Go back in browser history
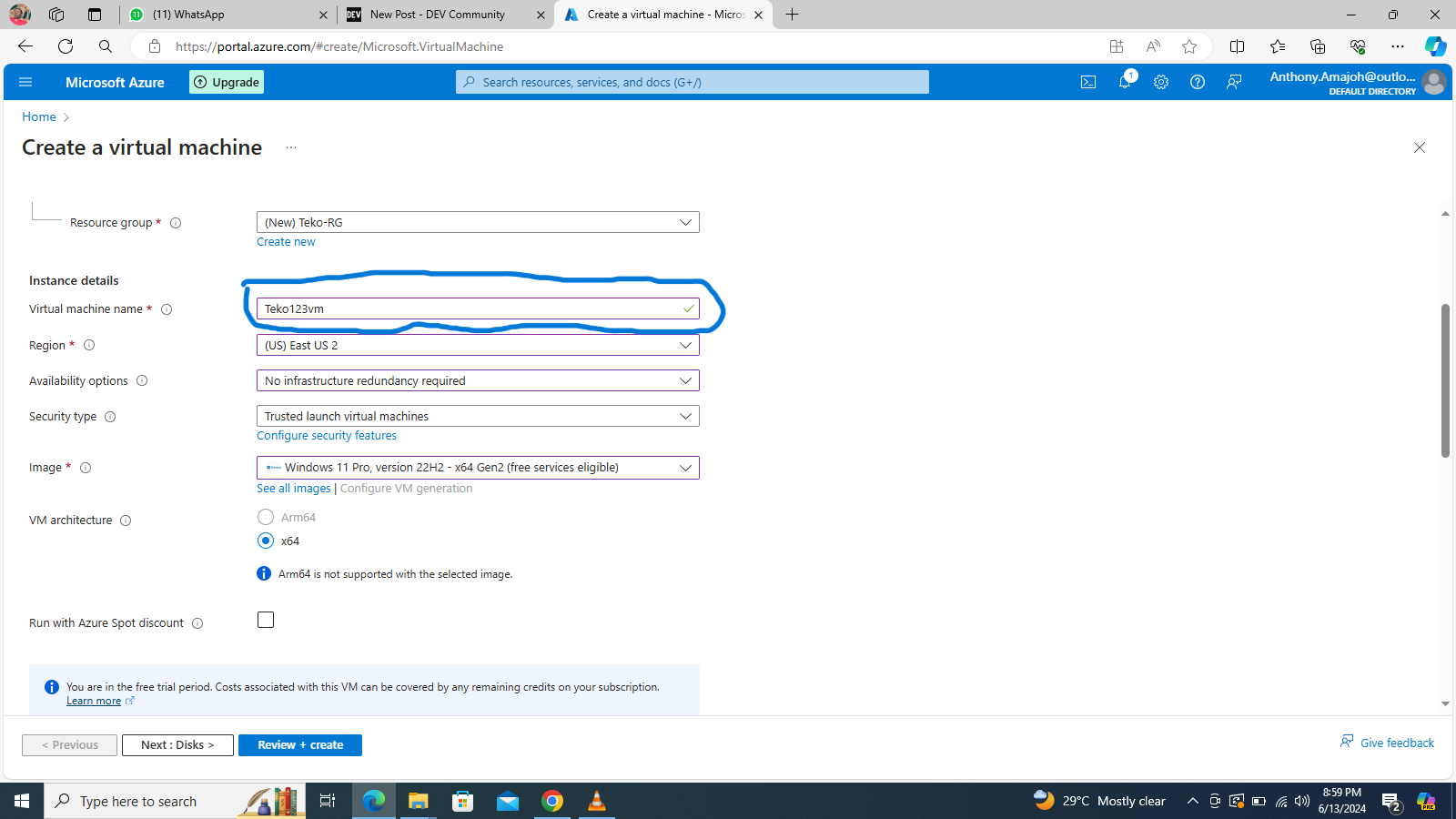 pyautogui.click(x=25, y=46)
